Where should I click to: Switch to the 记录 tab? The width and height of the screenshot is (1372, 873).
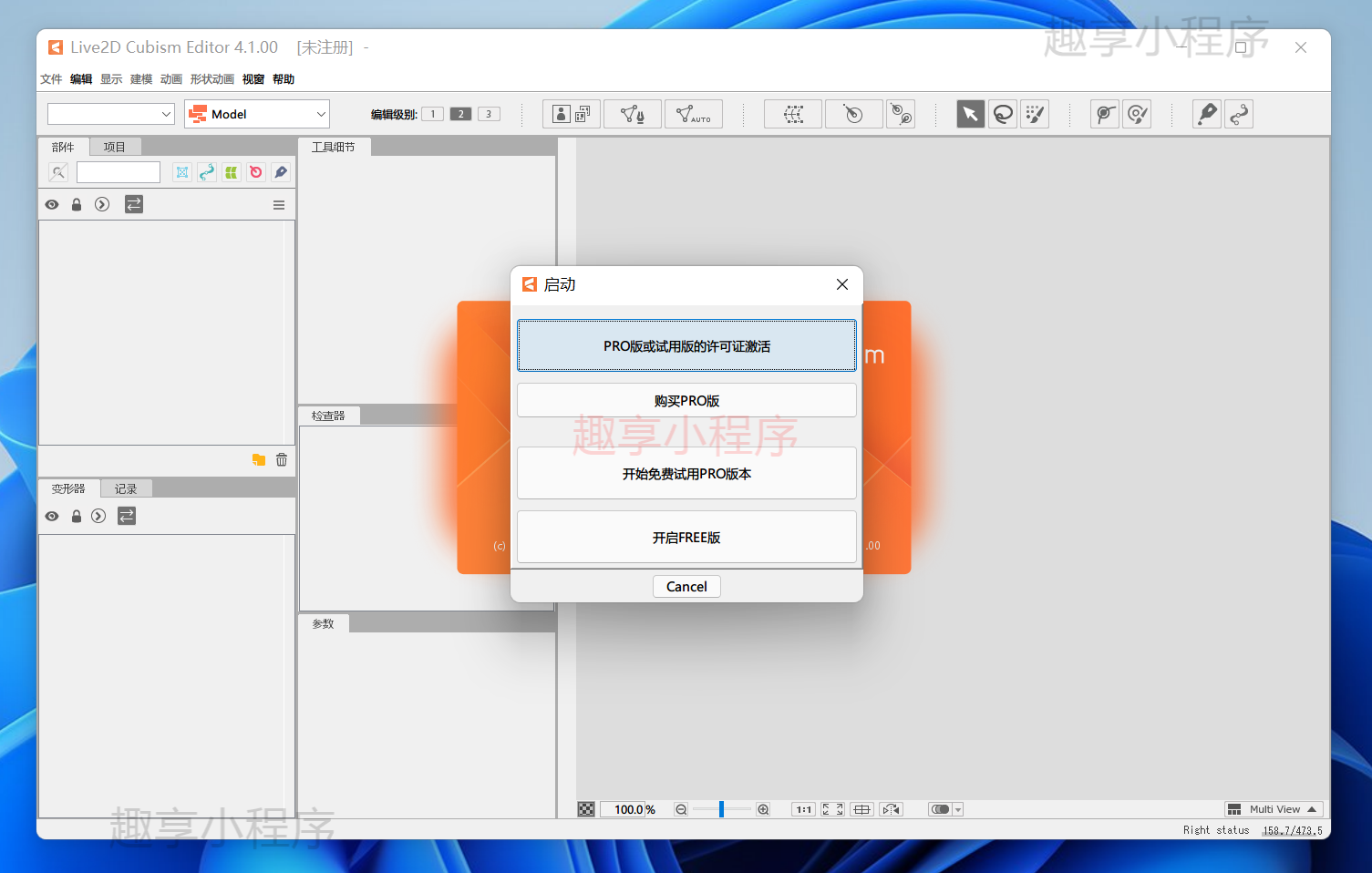(x=126, y=489)
